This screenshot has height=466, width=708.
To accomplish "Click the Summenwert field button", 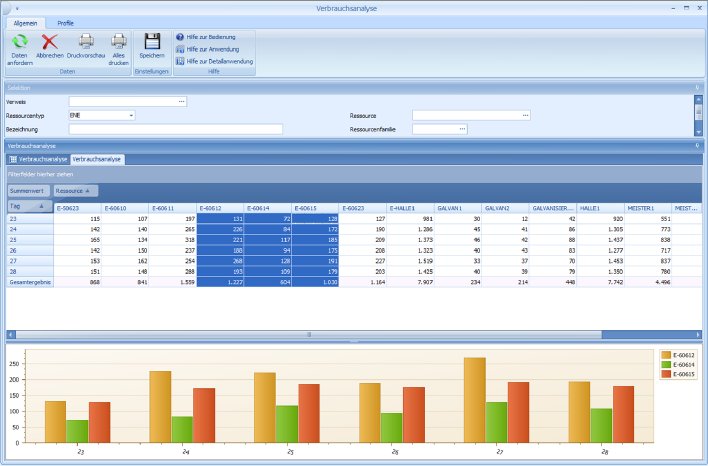I will coord(28,191).
